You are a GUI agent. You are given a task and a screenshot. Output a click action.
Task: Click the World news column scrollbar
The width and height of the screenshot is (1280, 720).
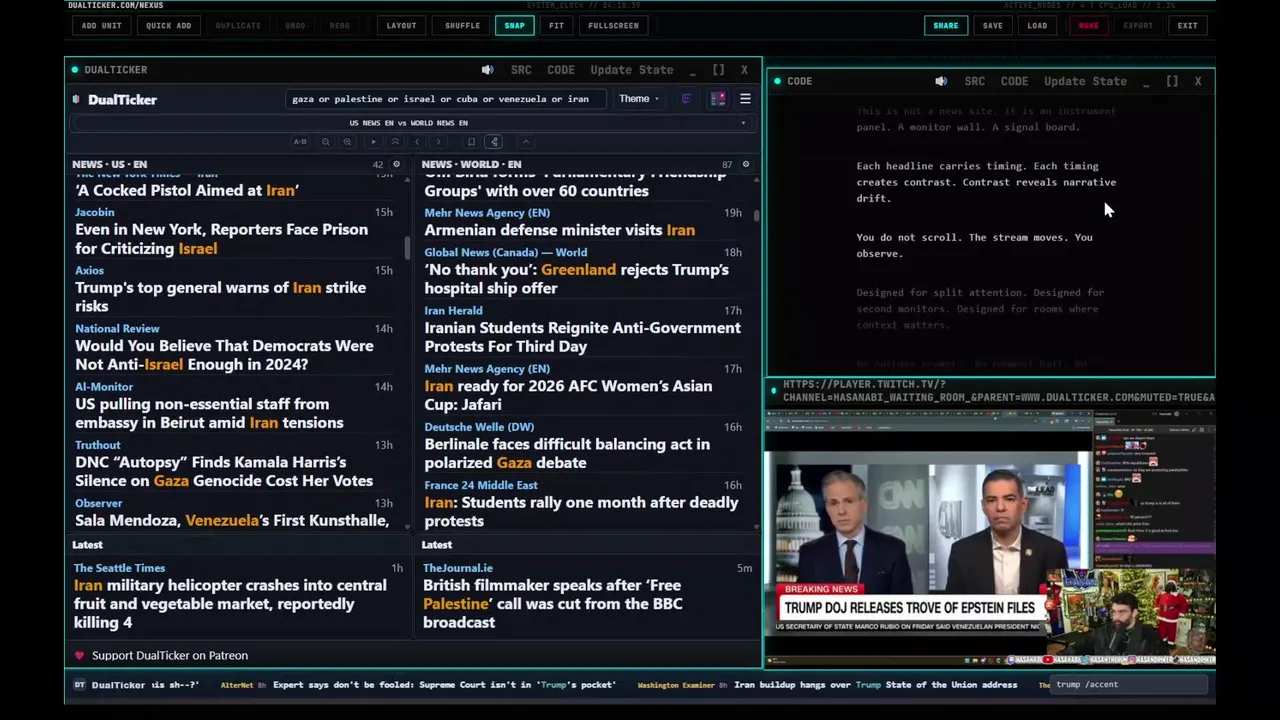(x=756, y=214)
